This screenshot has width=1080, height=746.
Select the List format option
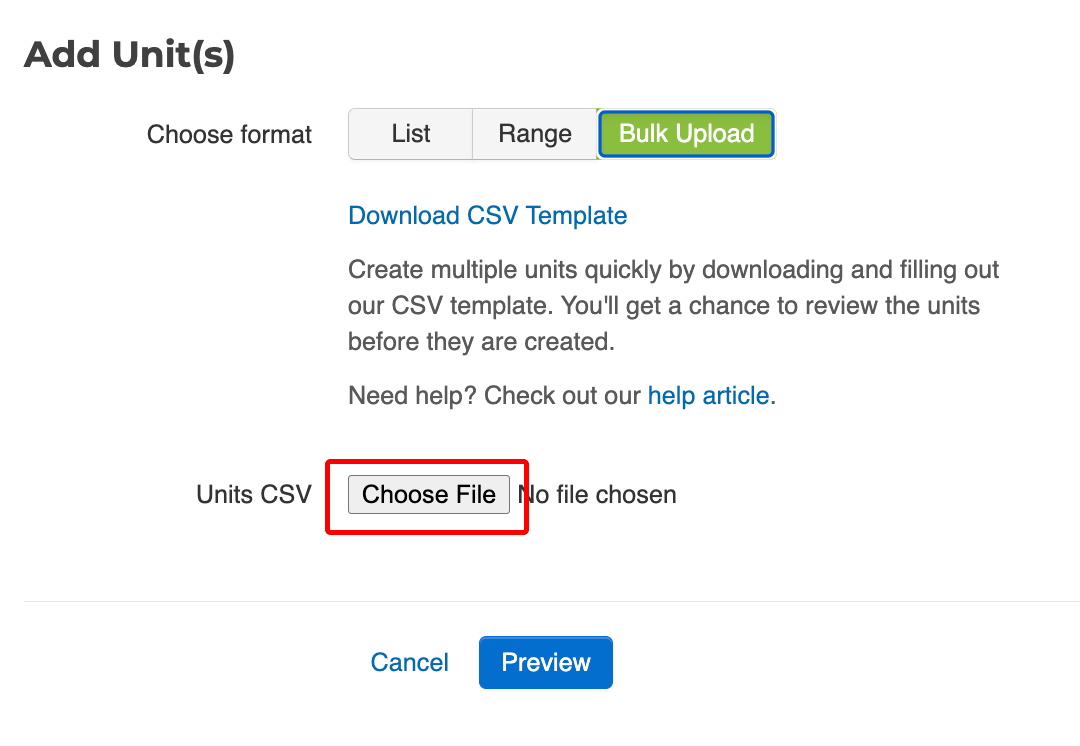[411, 134]
